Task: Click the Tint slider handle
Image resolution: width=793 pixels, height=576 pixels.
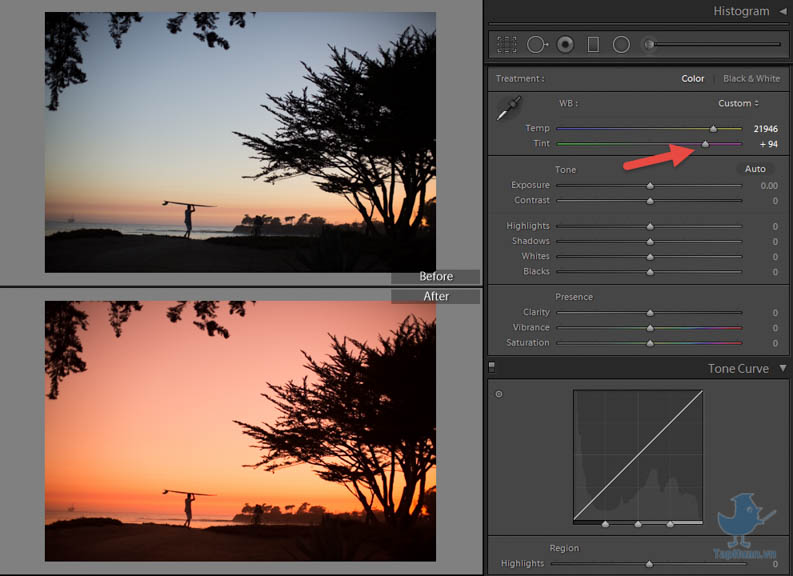Action: [x=705, y=144]
